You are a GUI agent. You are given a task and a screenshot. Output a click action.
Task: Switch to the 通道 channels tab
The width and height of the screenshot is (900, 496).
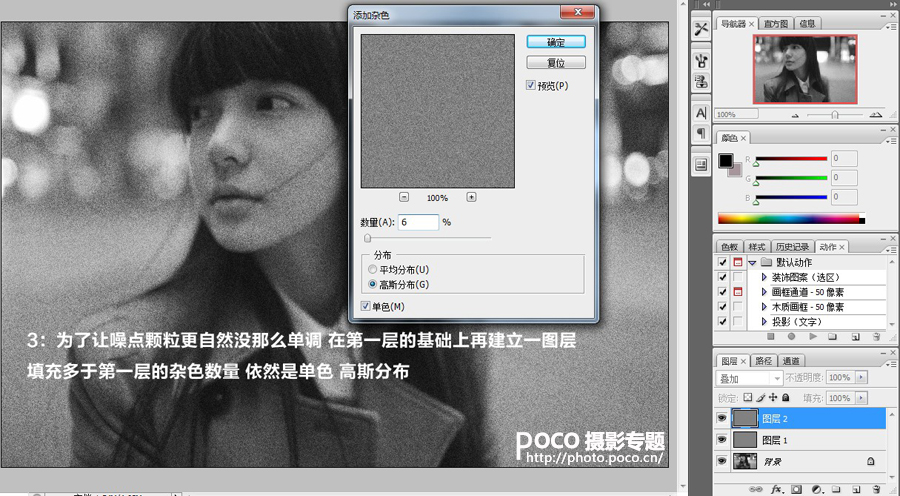[x=791, y=361]
